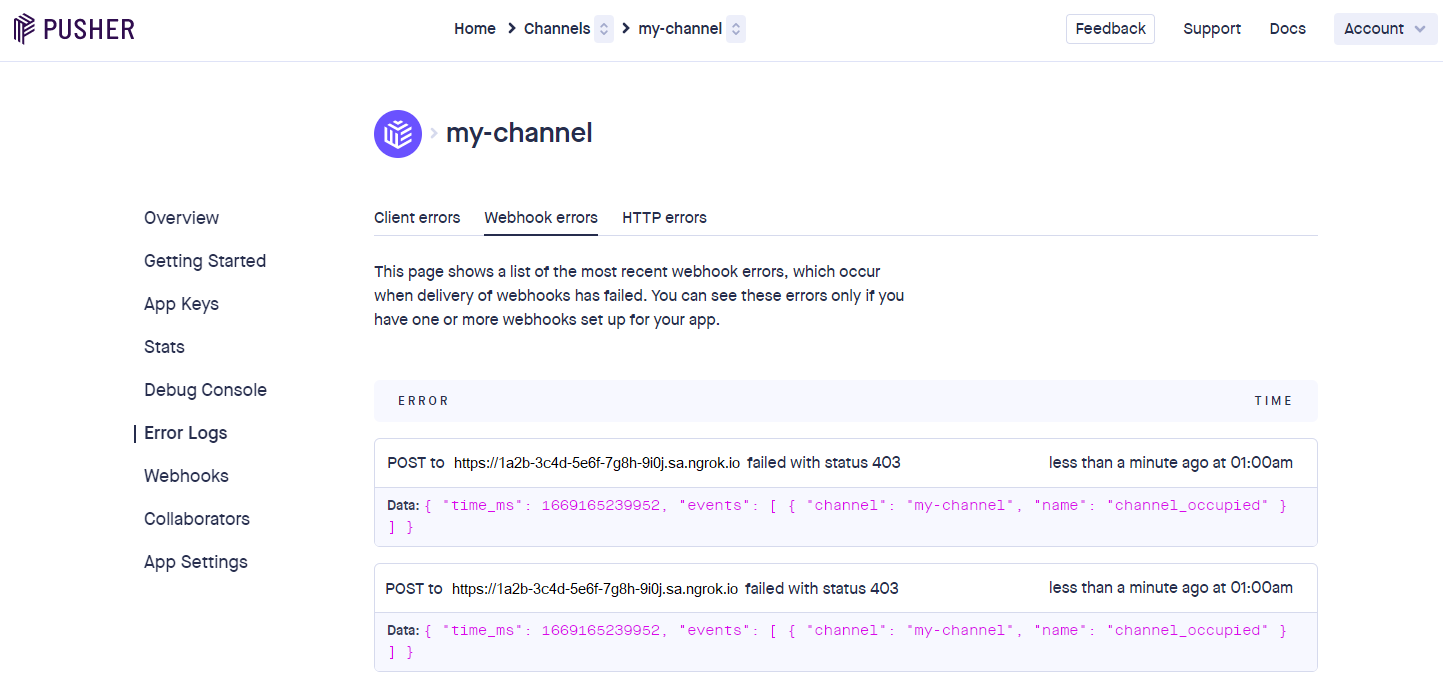The image size is (1443, 679).
Task: Open the App Keys page
Action: coord(181,303)
